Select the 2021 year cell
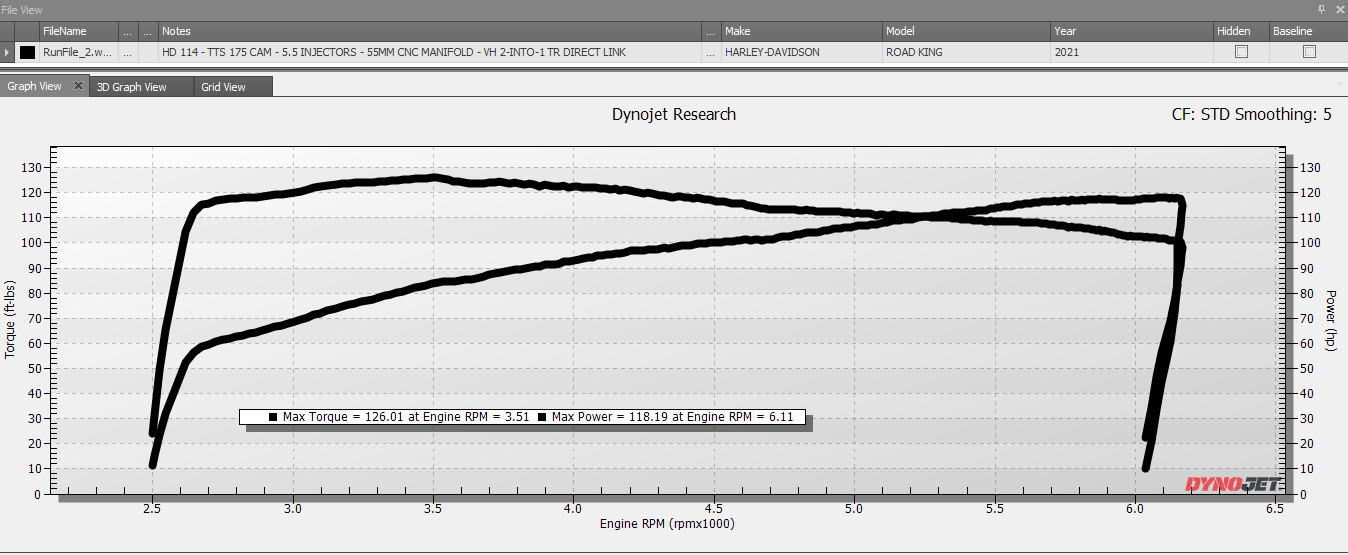The height and width of the screenshot is (555, 1348). (1131, 52)
